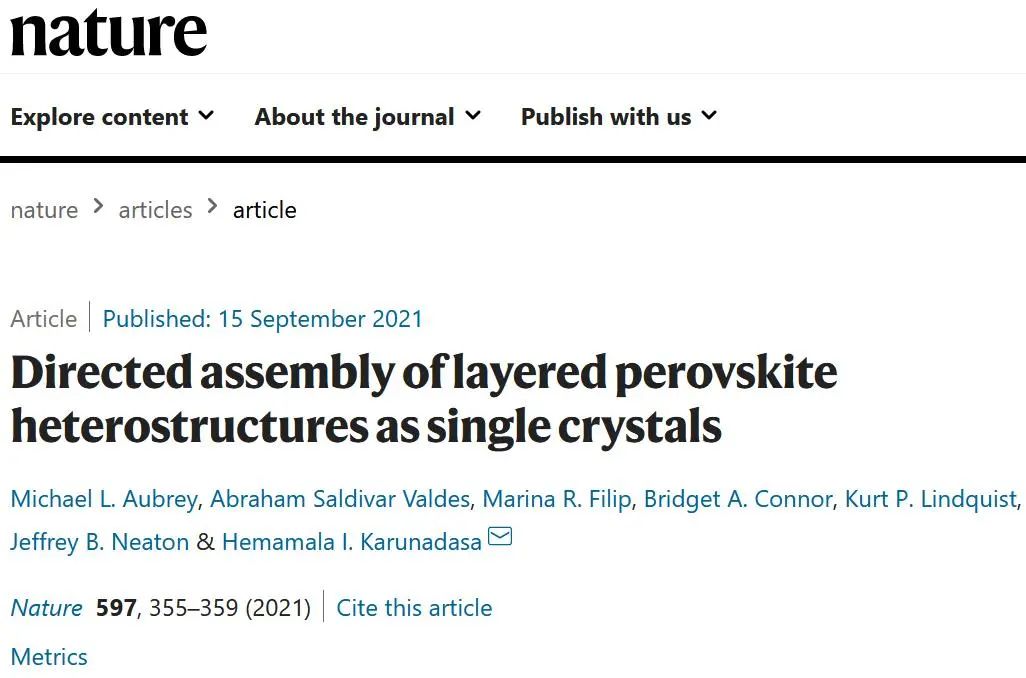
Task: Open author Michael L. Aubrey
Action: pos(104,499)
